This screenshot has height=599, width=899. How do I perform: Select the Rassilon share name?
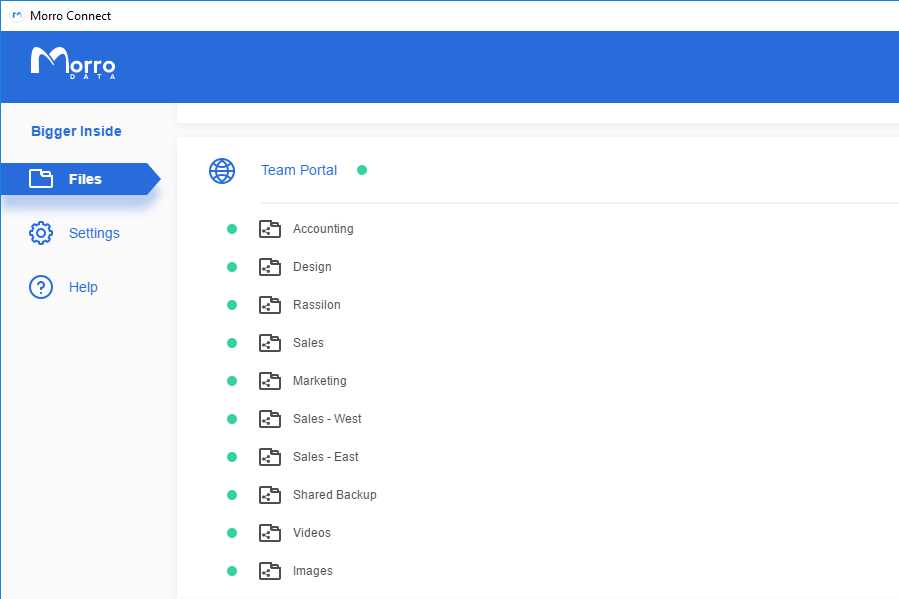coord(316,304)
